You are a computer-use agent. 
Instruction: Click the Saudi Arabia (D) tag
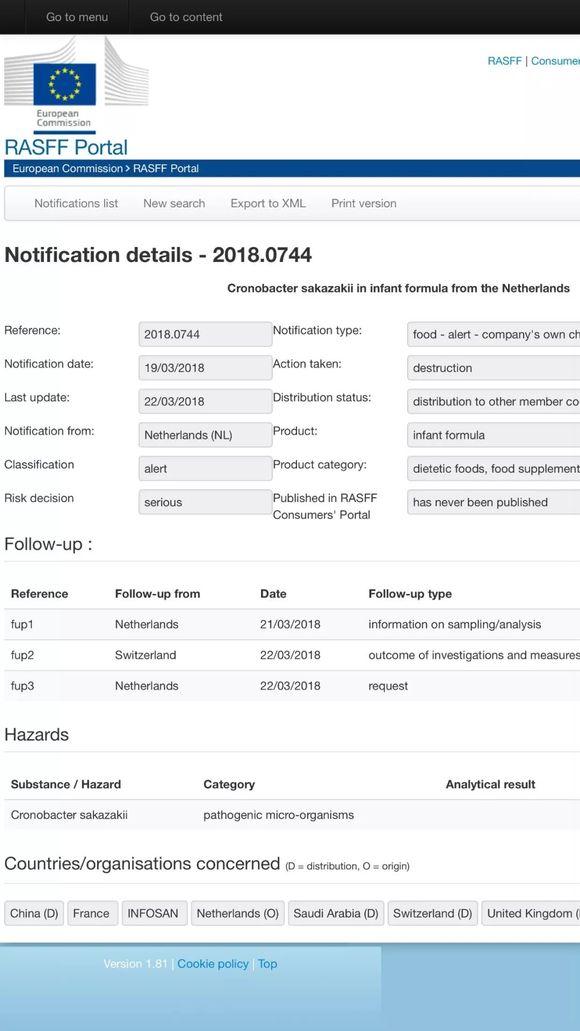click(x=336, y=913)
